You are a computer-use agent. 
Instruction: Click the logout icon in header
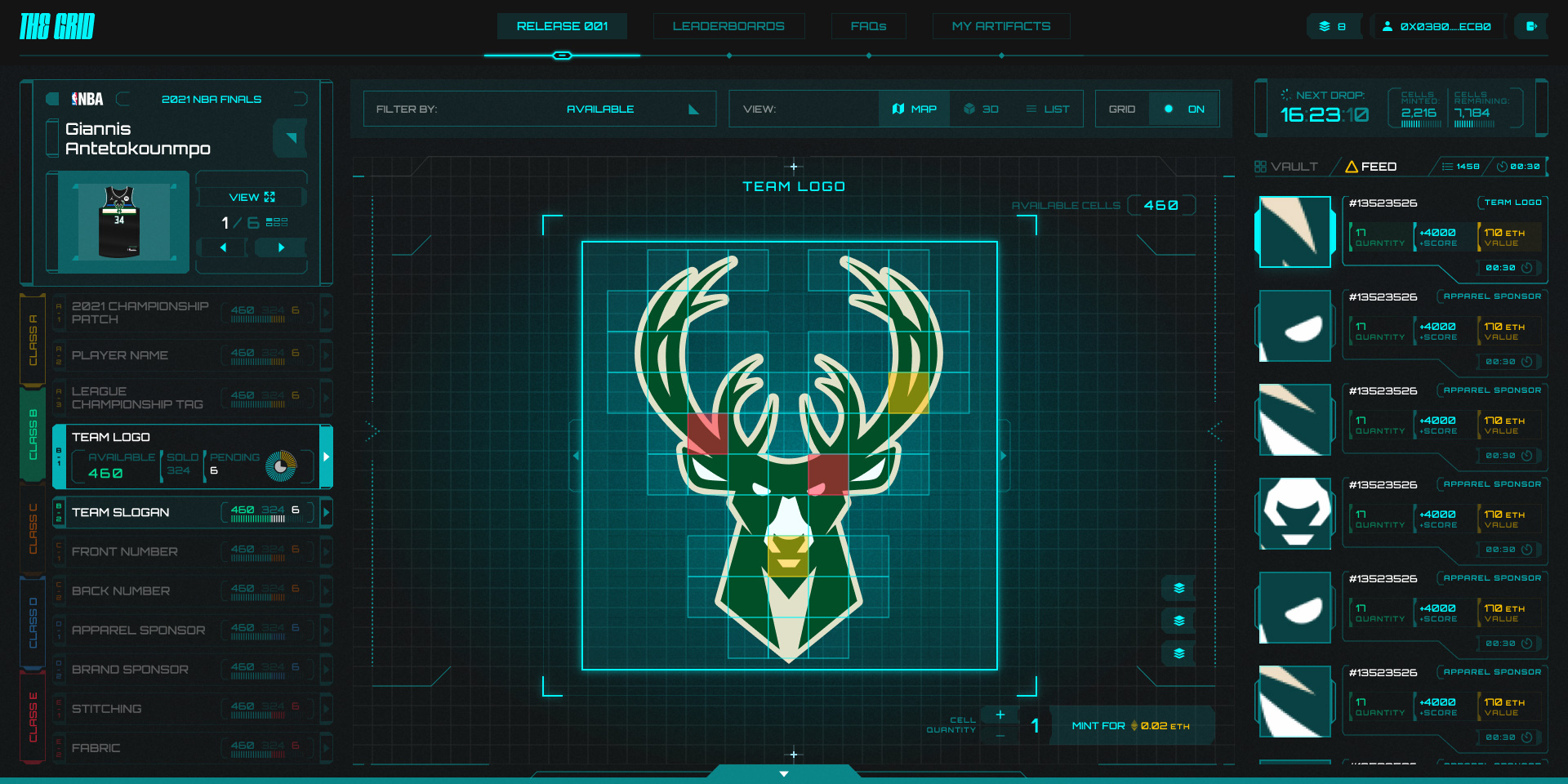tap(1531, 26)
